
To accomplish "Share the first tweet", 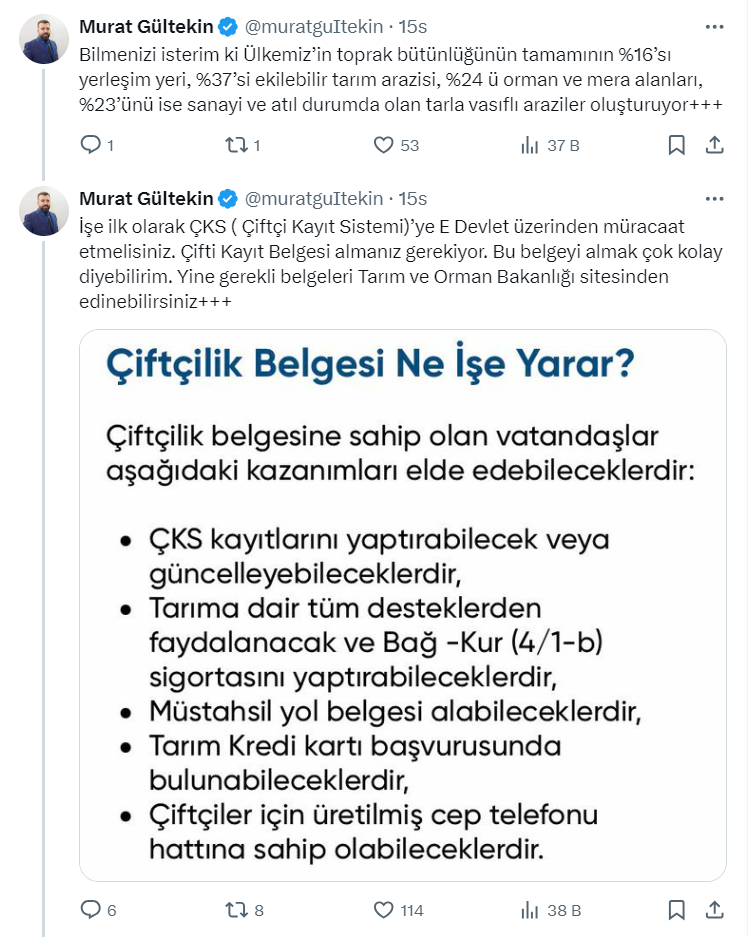I will (714, 146).
